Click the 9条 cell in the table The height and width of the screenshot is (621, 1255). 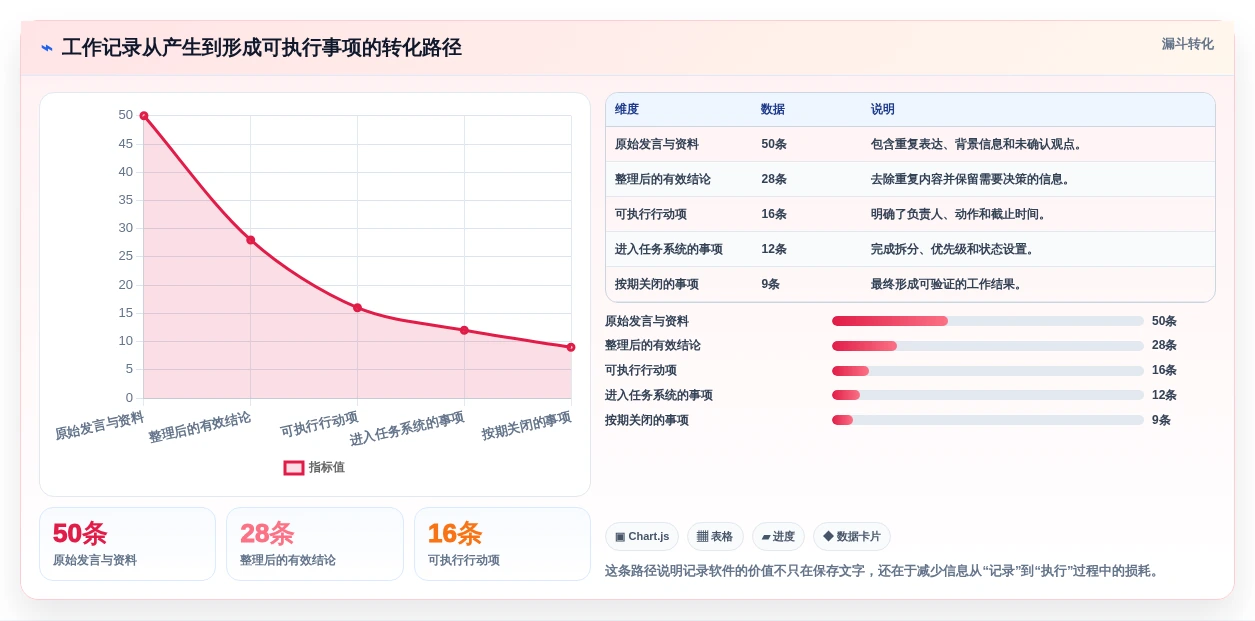771,284
